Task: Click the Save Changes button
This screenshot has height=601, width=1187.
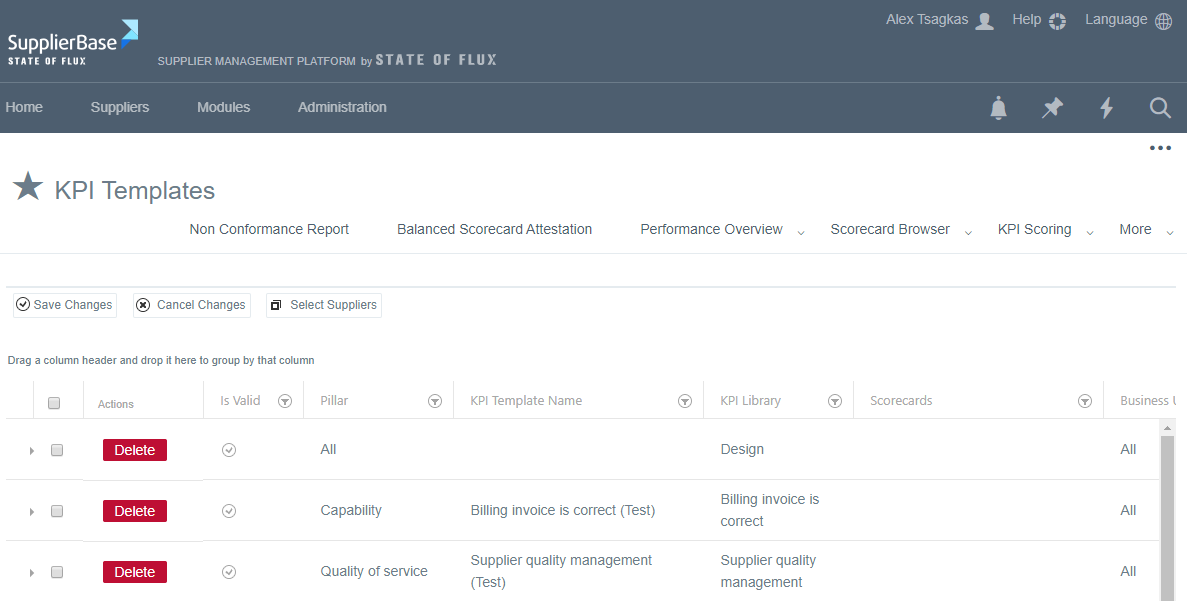Action: [x=65, y=305]
